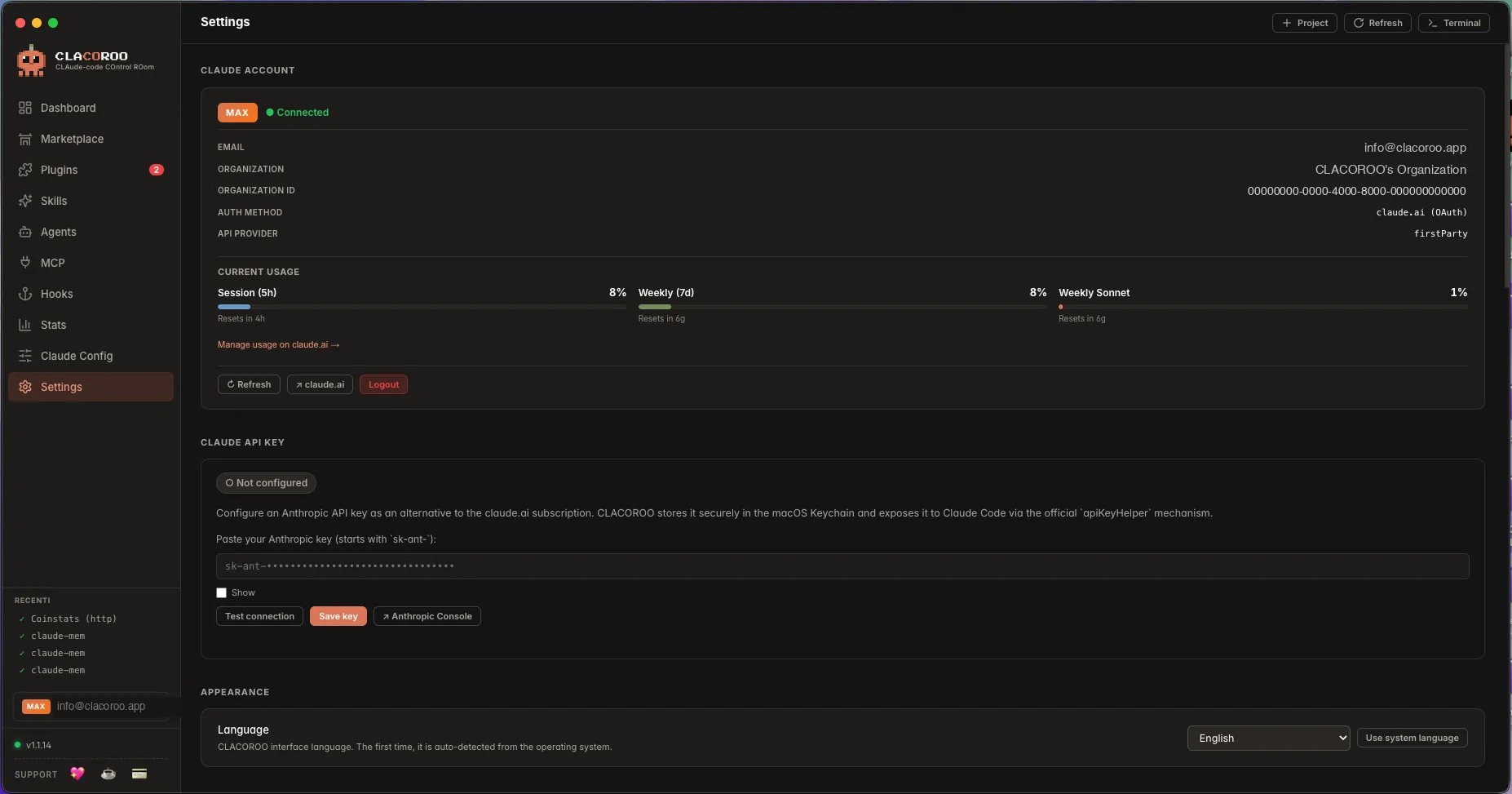Click the Stats bar chart icon
This screenshot has height=794, width=1512.
[25, 325]
